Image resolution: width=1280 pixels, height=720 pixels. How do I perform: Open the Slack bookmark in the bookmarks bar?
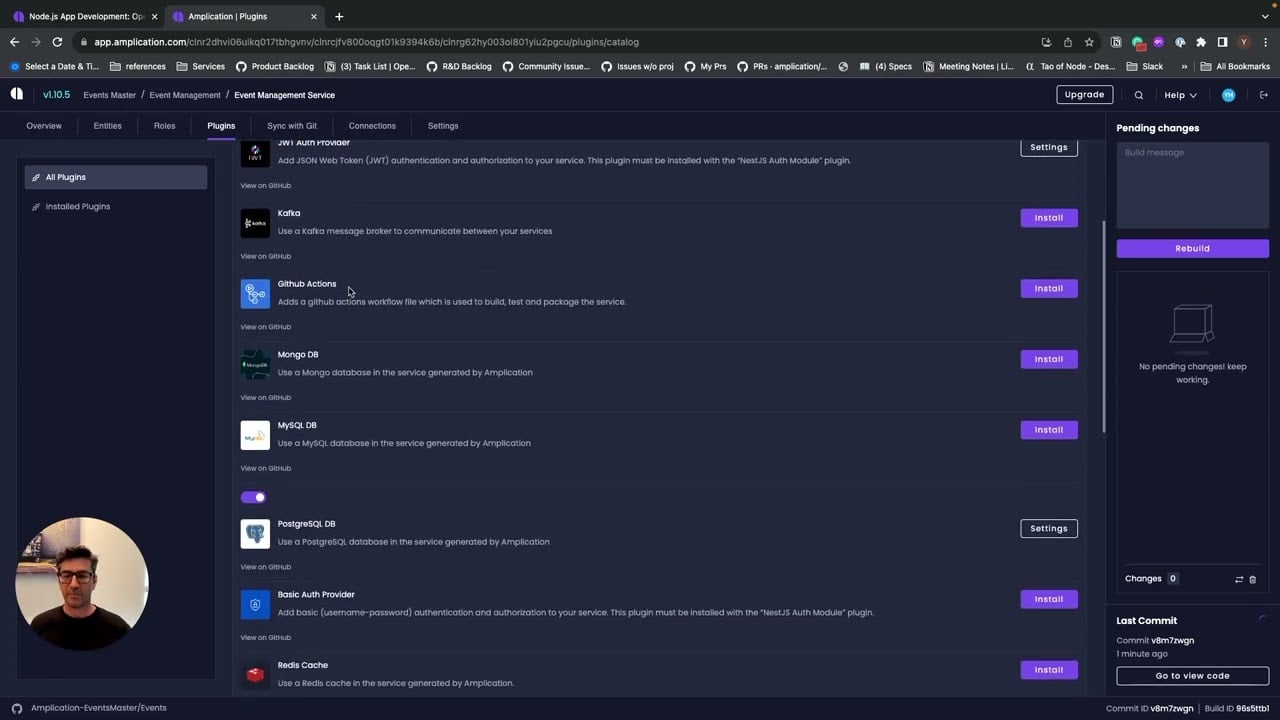(1145, 66)
